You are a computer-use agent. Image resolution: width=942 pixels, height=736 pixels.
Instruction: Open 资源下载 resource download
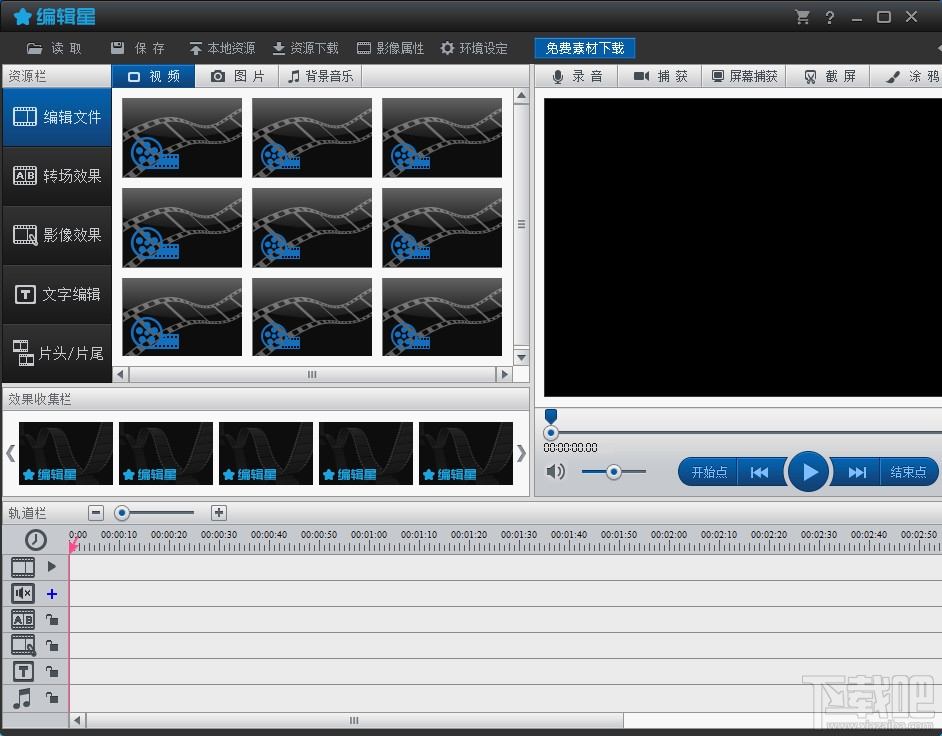(x=305, y=48)
